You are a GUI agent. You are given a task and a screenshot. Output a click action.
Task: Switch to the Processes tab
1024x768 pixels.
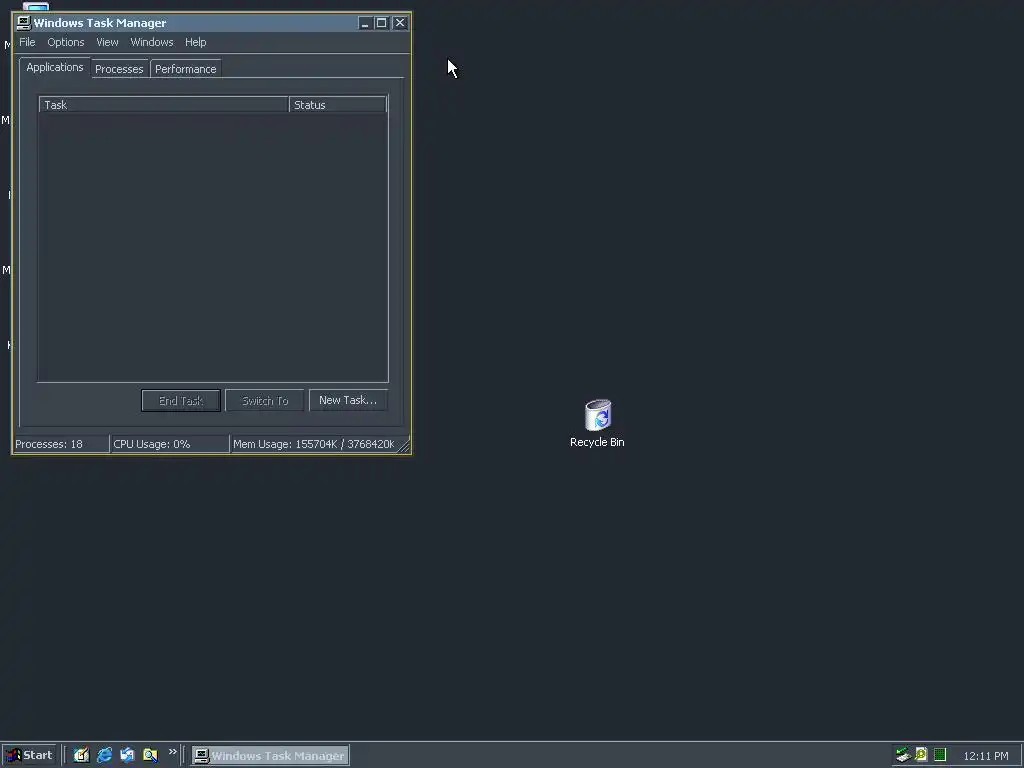click(119, 69)
